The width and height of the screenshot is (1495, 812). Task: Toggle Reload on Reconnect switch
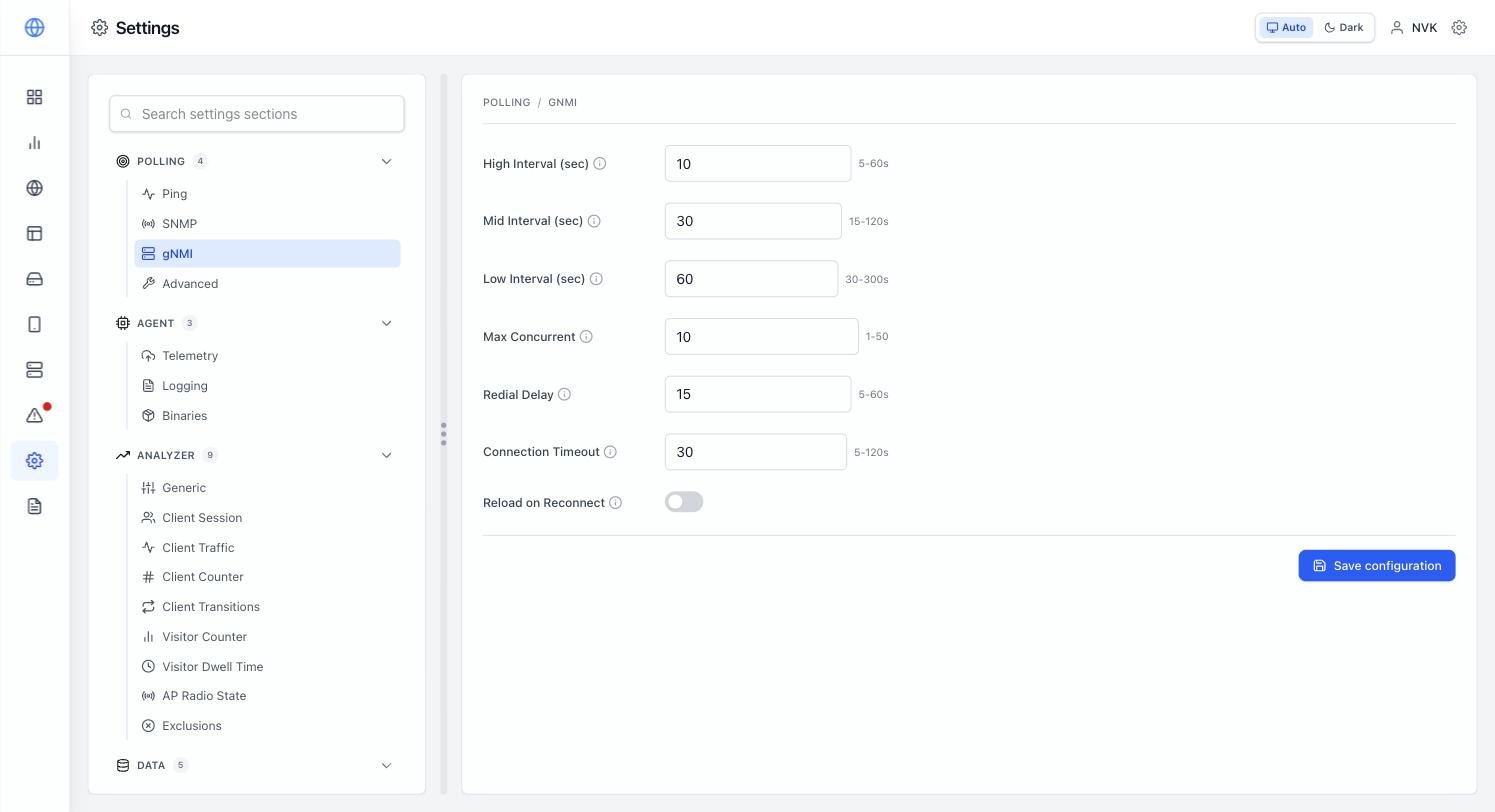[x=684, y=502]
